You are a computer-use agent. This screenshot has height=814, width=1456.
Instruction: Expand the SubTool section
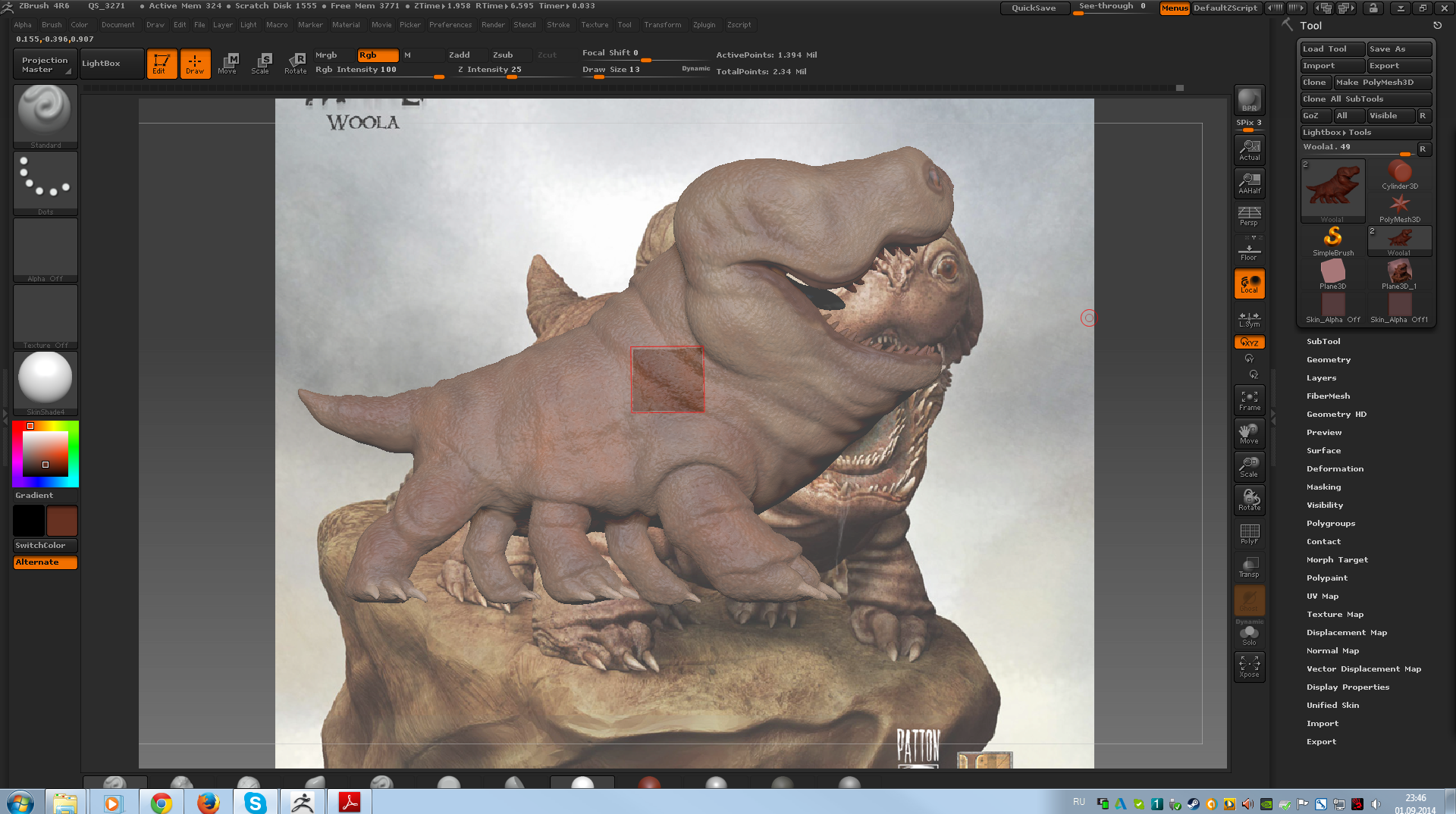(1323, 342)
